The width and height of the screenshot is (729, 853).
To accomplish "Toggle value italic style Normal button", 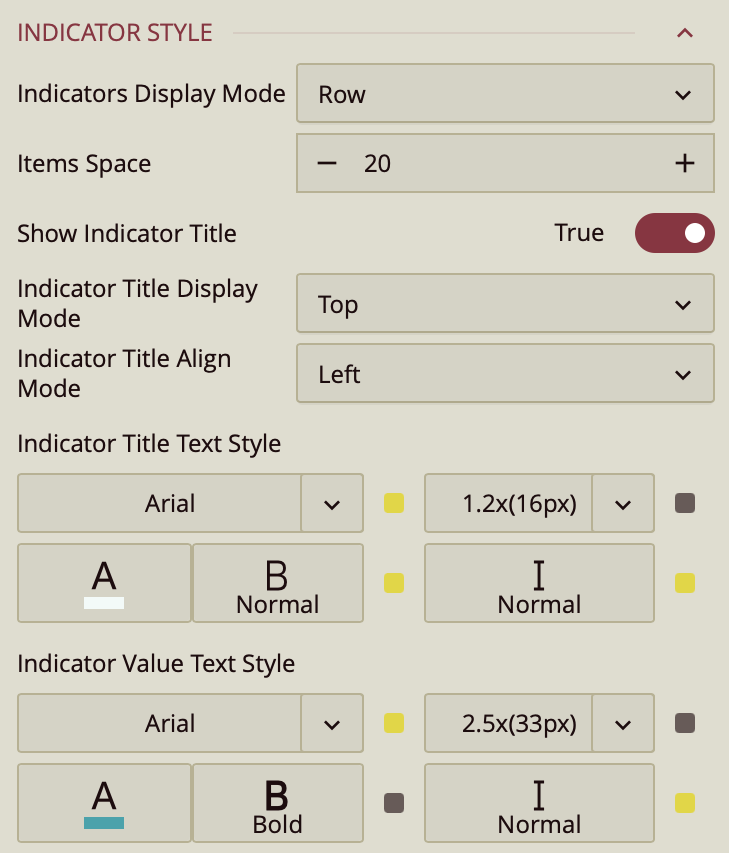I will 539,803.
